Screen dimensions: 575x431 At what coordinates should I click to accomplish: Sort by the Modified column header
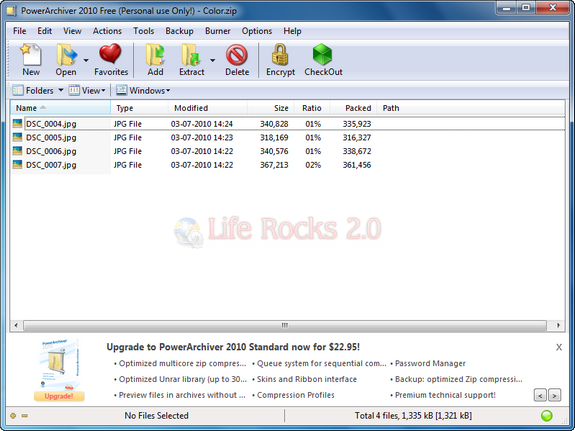pos(208,108)
